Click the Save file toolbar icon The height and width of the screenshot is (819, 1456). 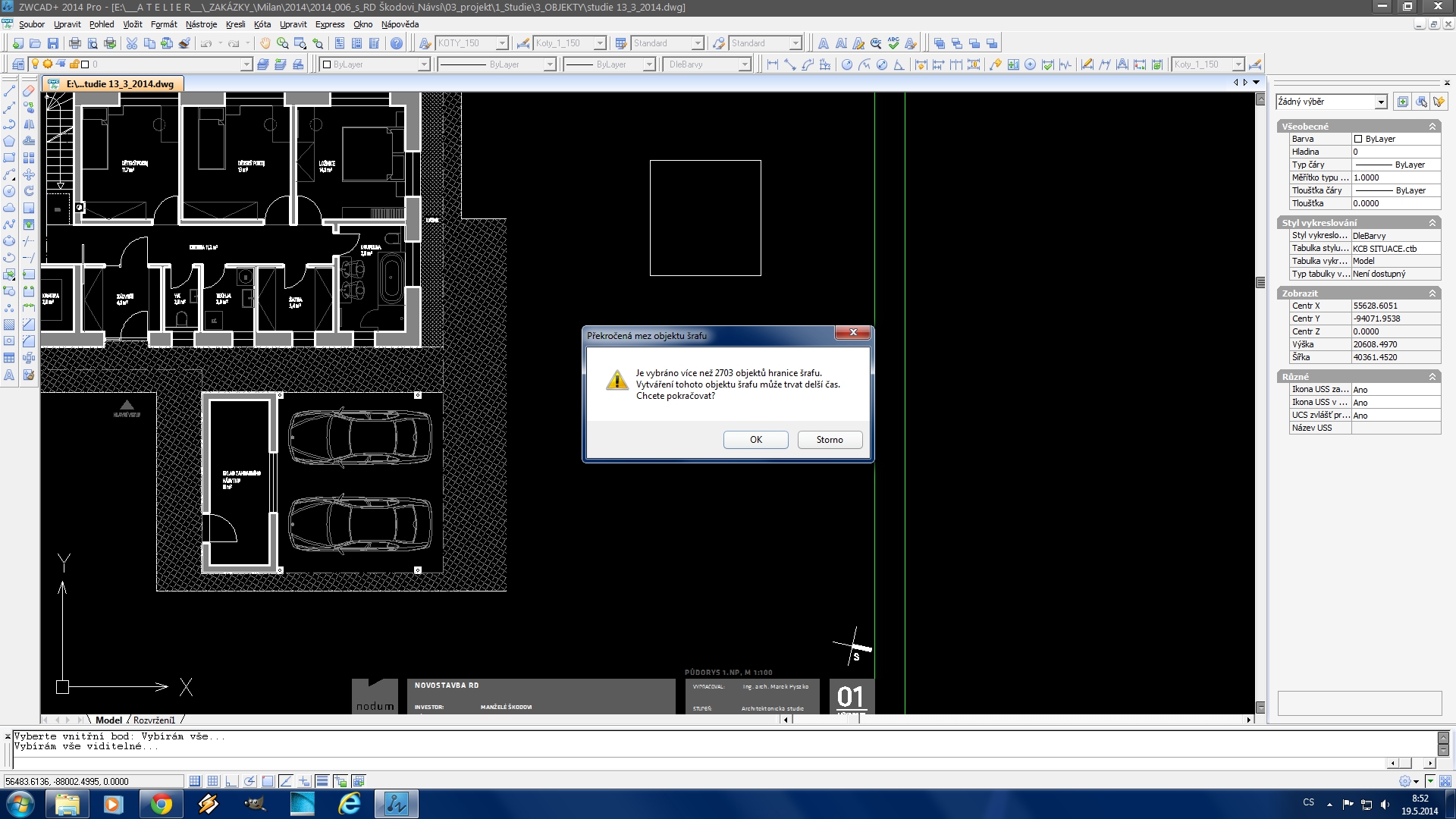tap(53, 43)
